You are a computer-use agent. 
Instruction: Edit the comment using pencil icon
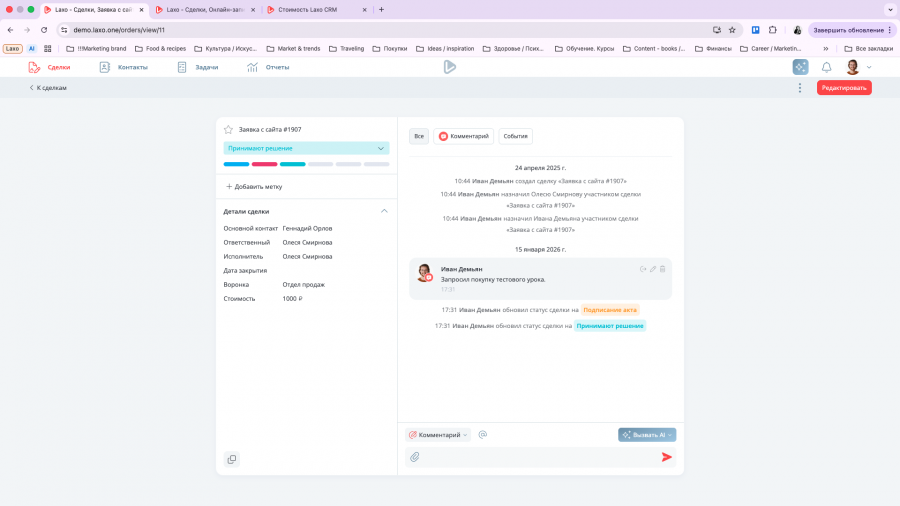tap(653, 269)
